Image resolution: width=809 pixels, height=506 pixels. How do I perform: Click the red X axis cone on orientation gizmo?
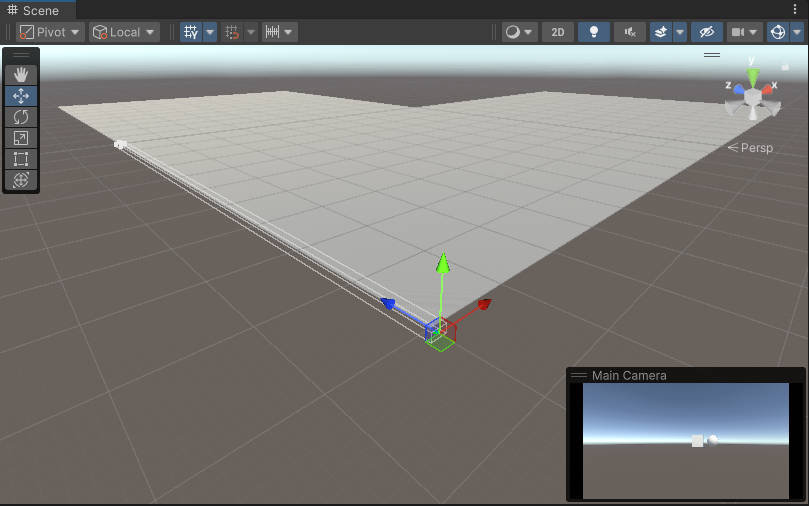[771, 90]
